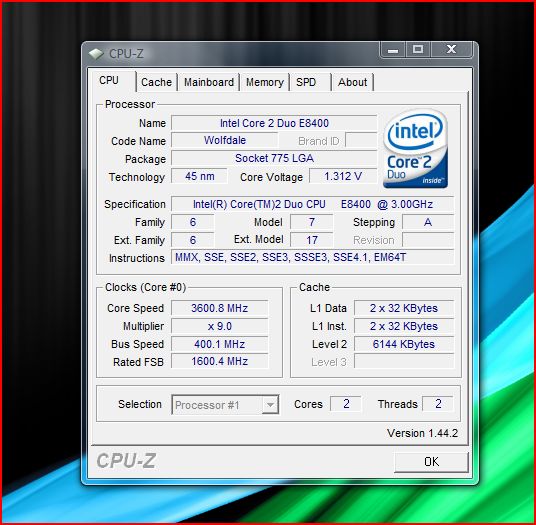Click the CPU-Z title bar diamond icon
Viewport: 536px width, 525px height.
click(x=96, y=54)
